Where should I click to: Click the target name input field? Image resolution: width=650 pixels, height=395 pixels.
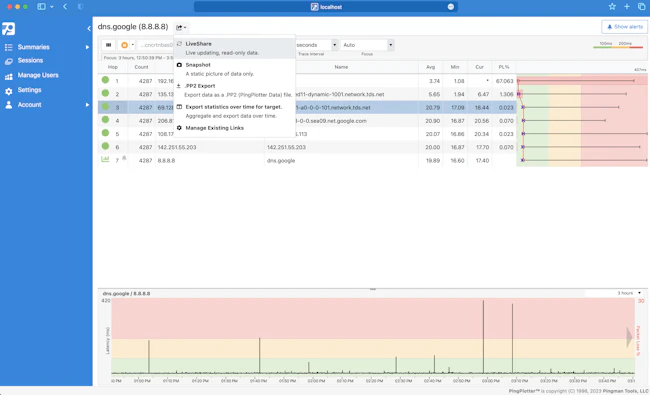pos(156,45)
